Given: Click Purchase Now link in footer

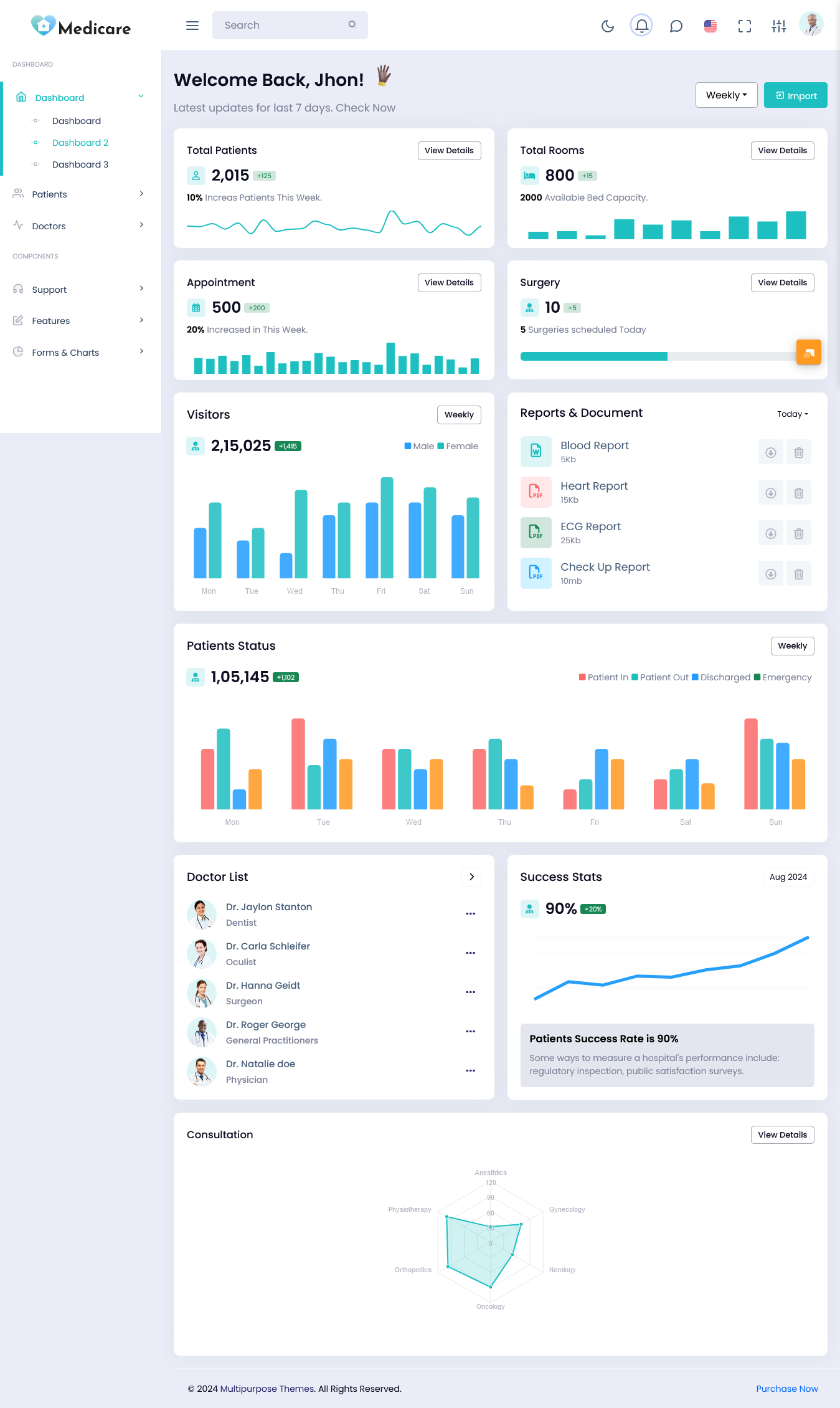Looking at the screenshot, I should pyautogui.click(x=786, y=1389).
